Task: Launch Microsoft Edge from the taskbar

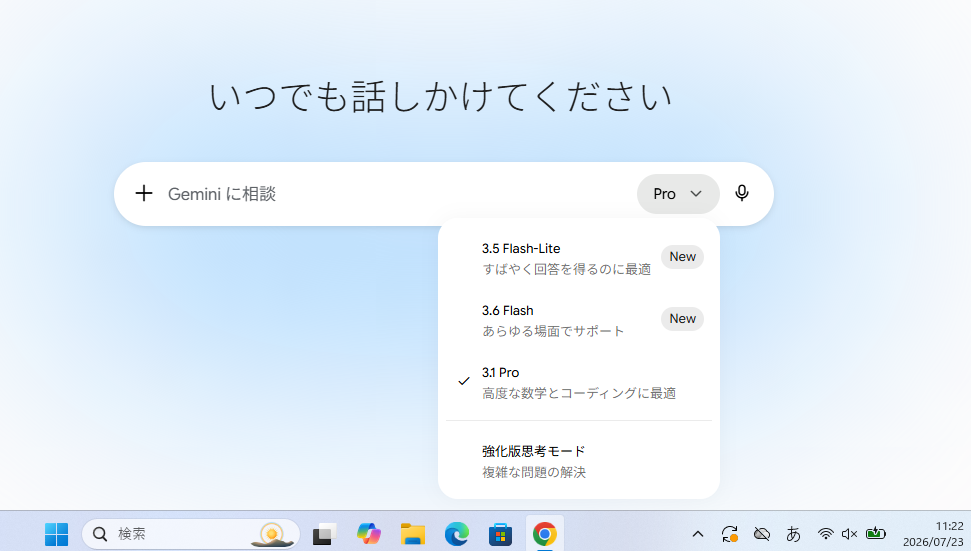Action: (456, 534)
